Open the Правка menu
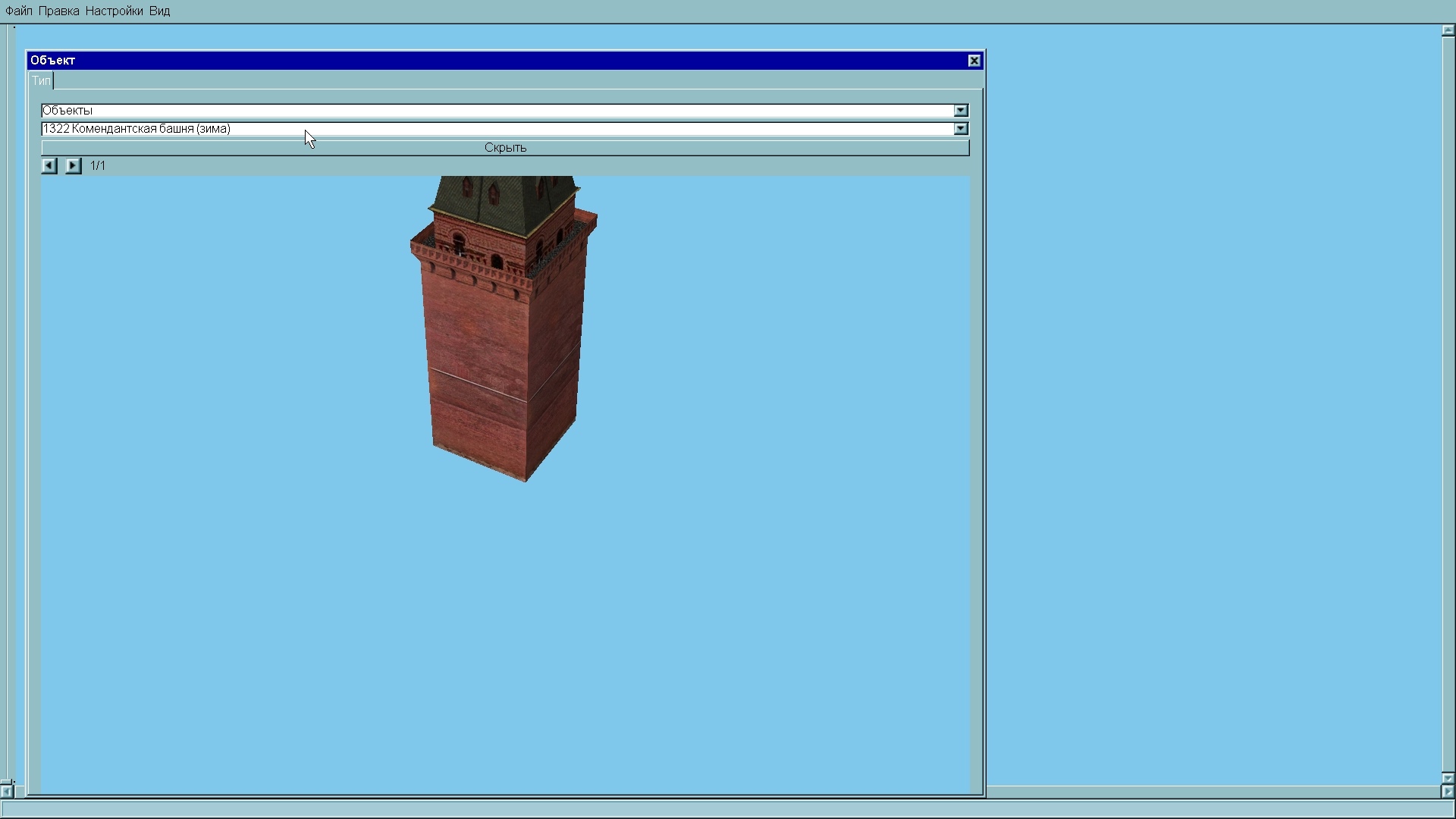 tap(59, 11)
